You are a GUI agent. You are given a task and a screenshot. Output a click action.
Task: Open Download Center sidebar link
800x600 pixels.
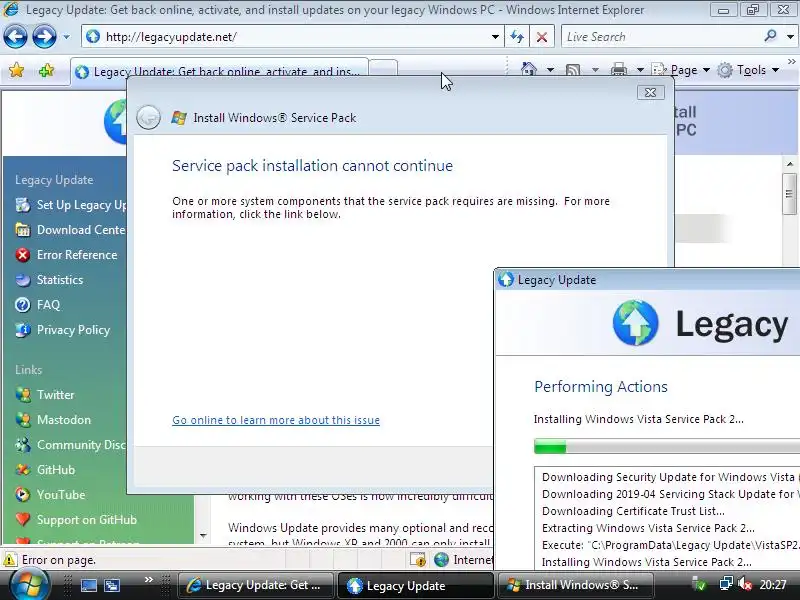pos(70,230)
